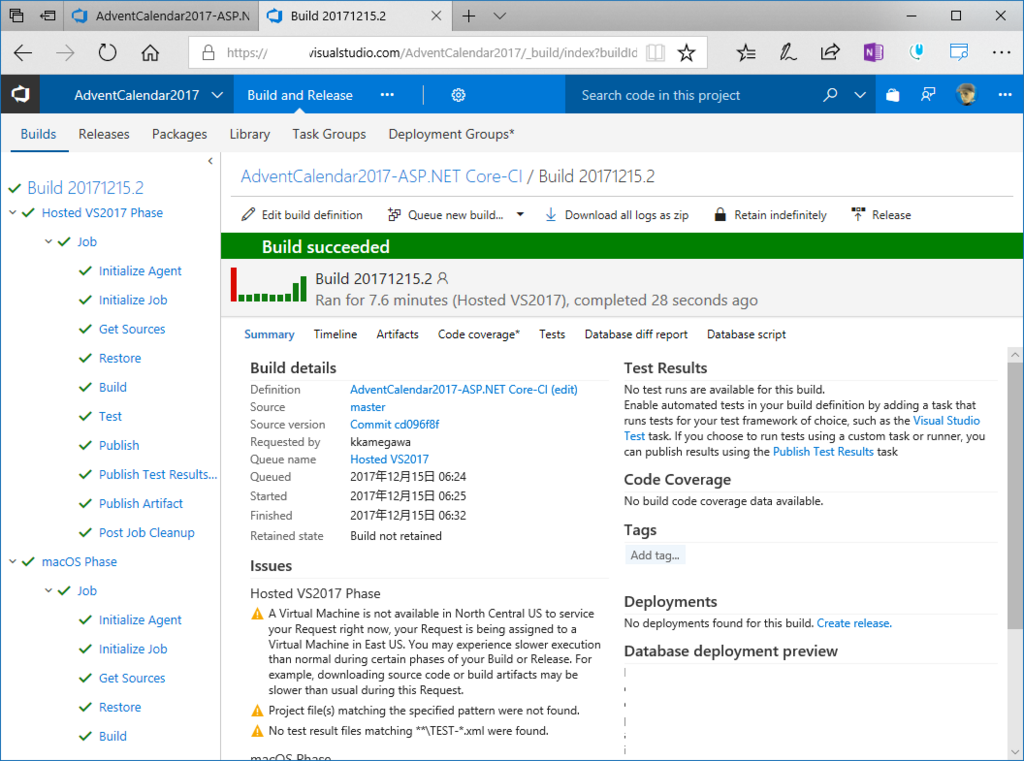Open the ellipsis menu after Build and Release
Viewport: 1024px width, 761px height.
[x=387, y=95]
